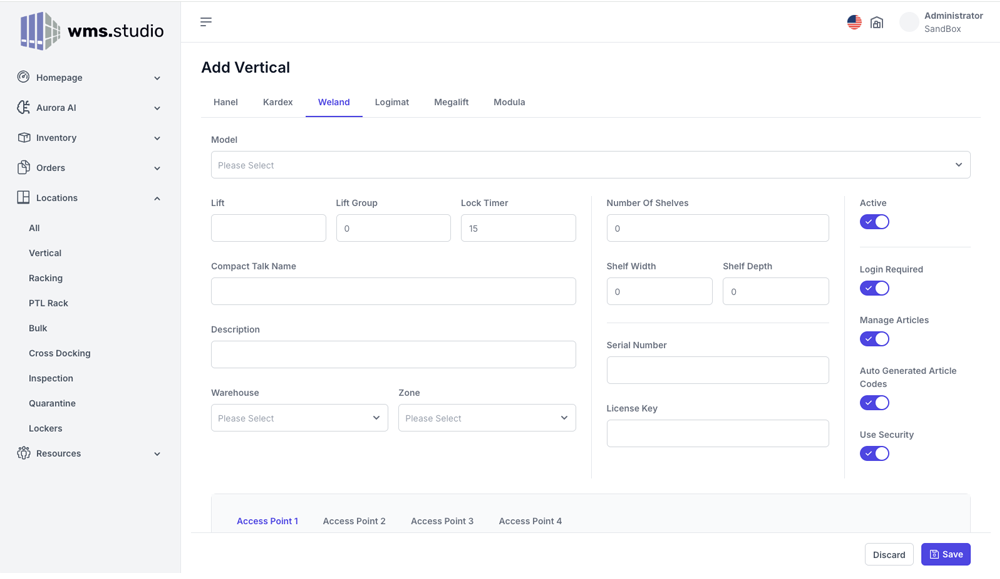
Task: Click the Orders clipboard icon
Action: [24, 167]
